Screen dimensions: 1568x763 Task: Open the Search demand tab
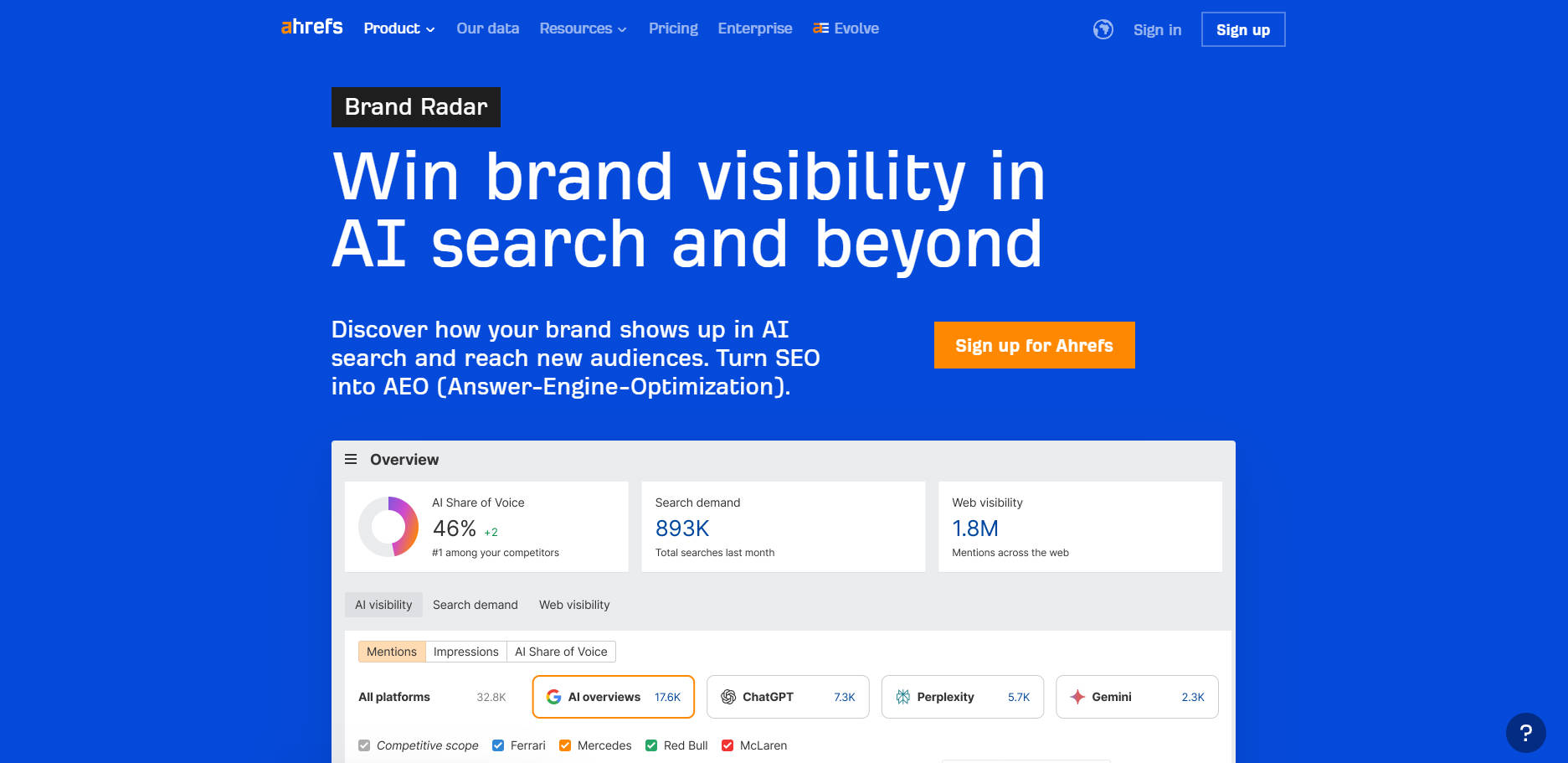(475, 604)
